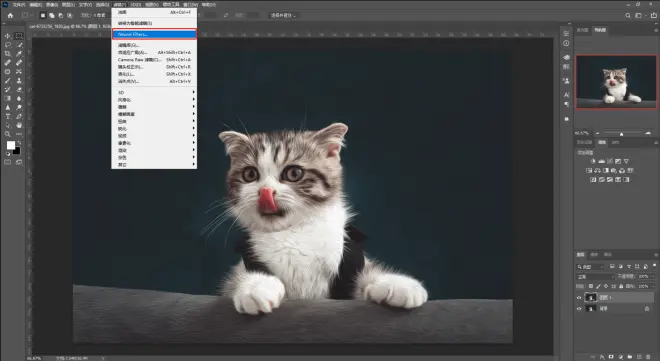Select the Move tool
This screenshot has height=361, width=660.
tap(8, 36)
